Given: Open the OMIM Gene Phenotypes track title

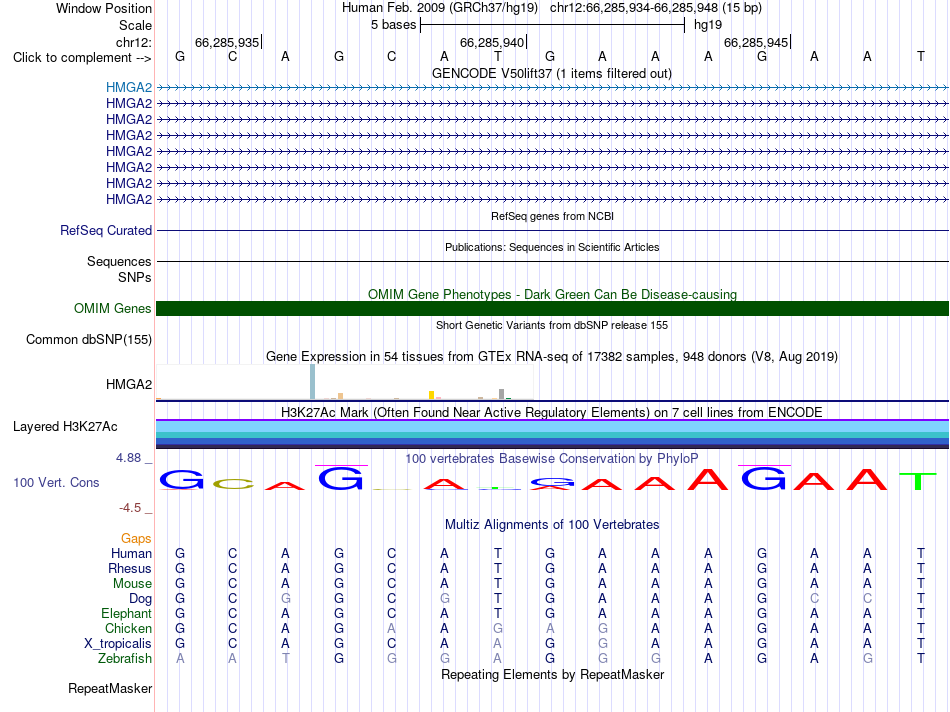Looking at the screenshot, I should coord(552,294).
